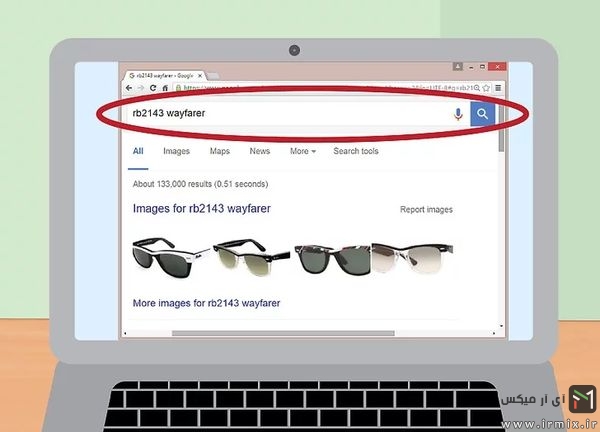600x432 pixels.
Task: Open a new tab next to the current tab
Action: pos(213,76)
